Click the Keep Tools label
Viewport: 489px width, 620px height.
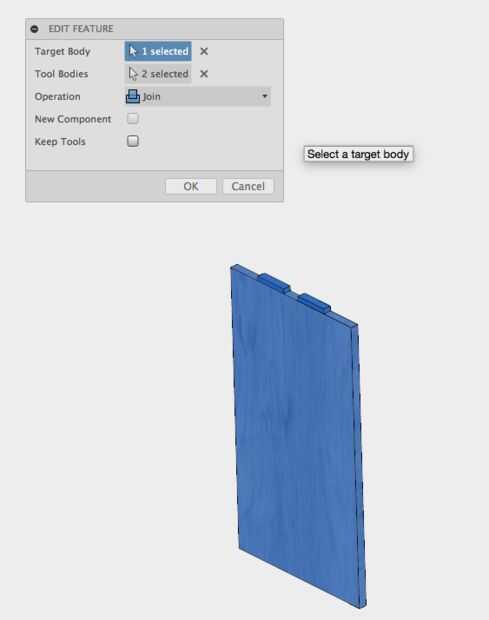coord(60,142)
